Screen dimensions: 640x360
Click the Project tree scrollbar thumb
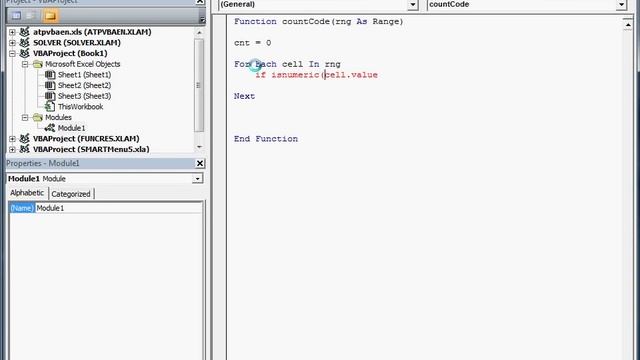[x=199, y=85]
